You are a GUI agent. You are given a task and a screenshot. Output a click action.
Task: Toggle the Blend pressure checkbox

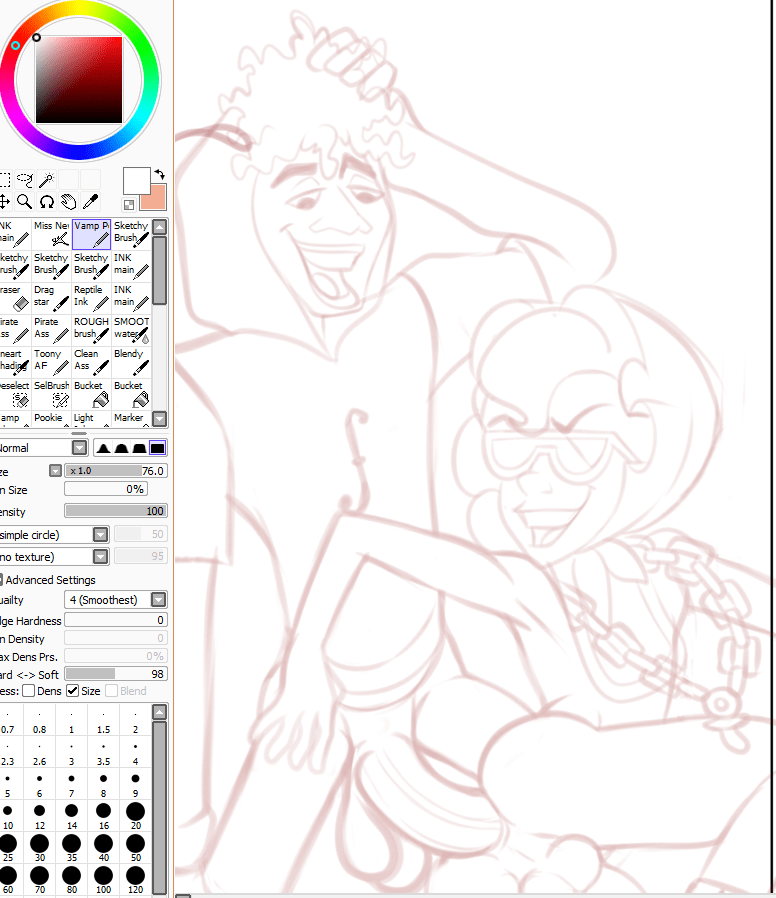pyautogui.click(x=112, y=691)
